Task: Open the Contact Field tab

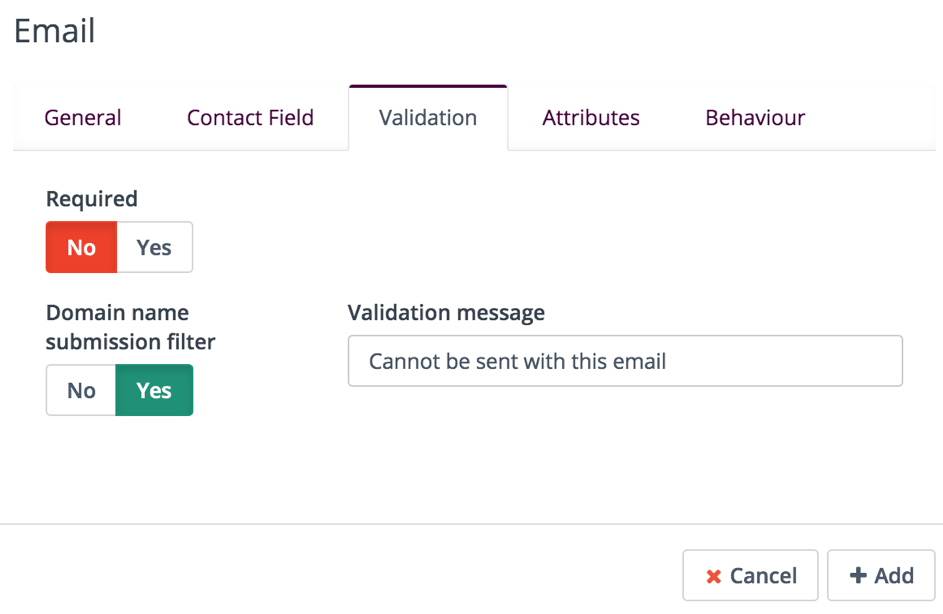Action: (250, 118)
